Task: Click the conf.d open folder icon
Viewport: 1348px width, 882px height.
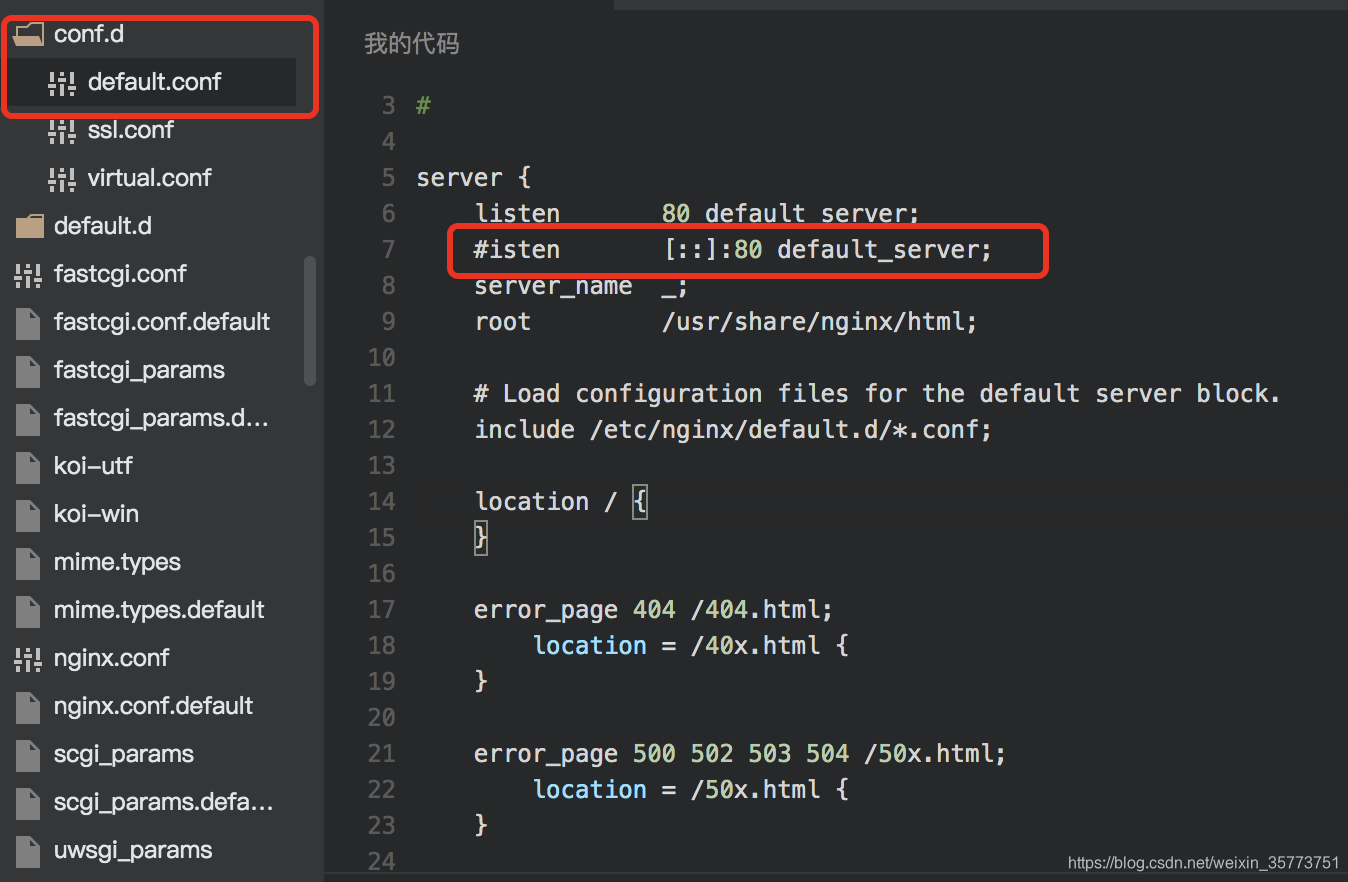Action: (x=30, y=34)
